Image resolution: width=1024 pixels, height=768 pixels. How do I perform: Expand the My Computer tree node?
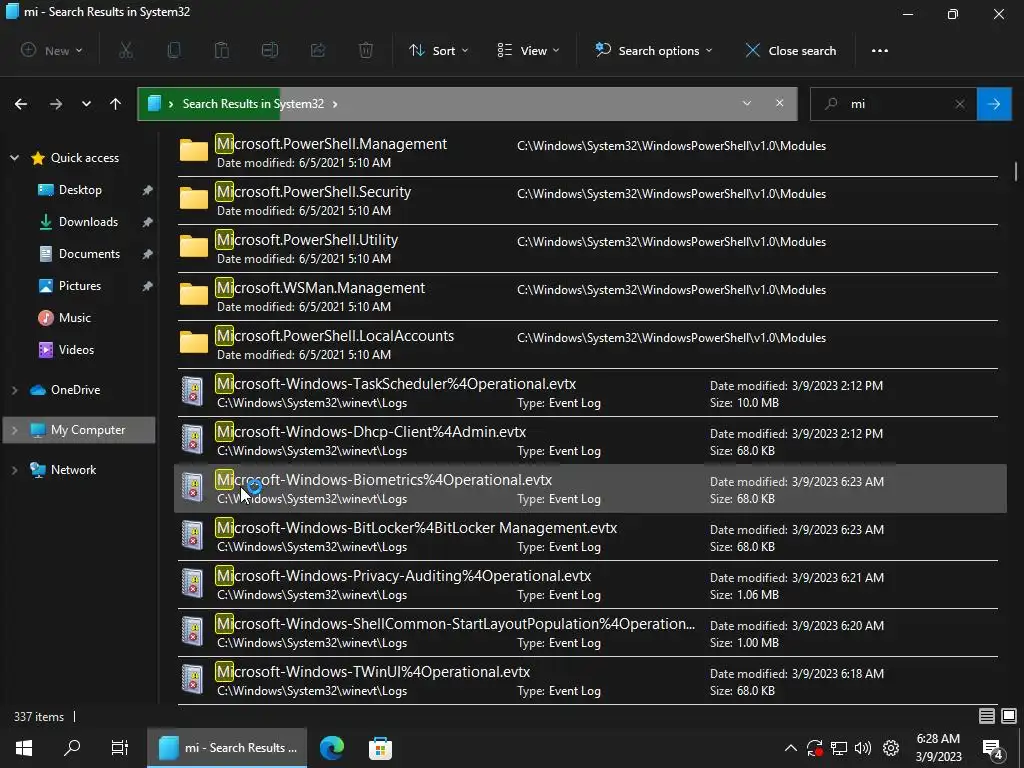click(14, 430)
